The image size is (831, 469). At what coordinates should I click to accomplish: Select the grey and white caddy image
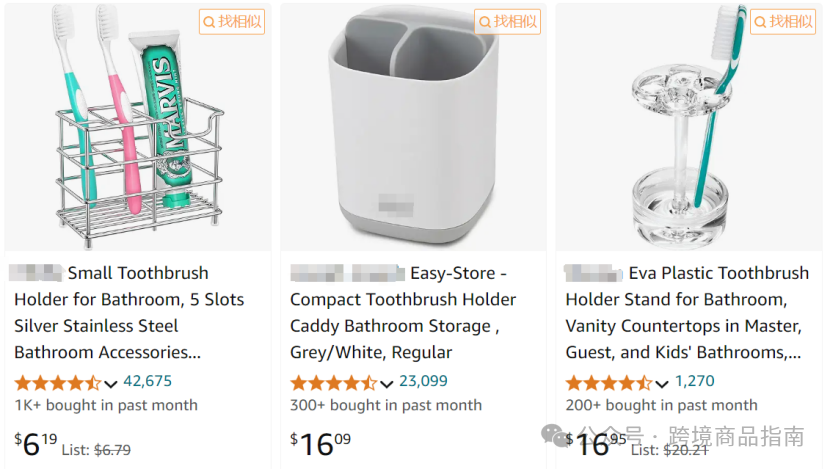(414, 127)
